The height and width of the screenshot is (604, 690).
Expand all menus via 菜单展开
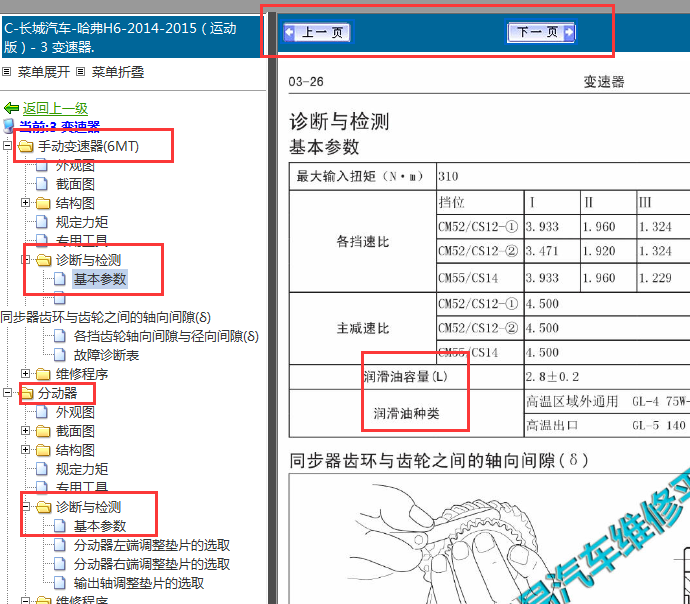coord(44,72)
